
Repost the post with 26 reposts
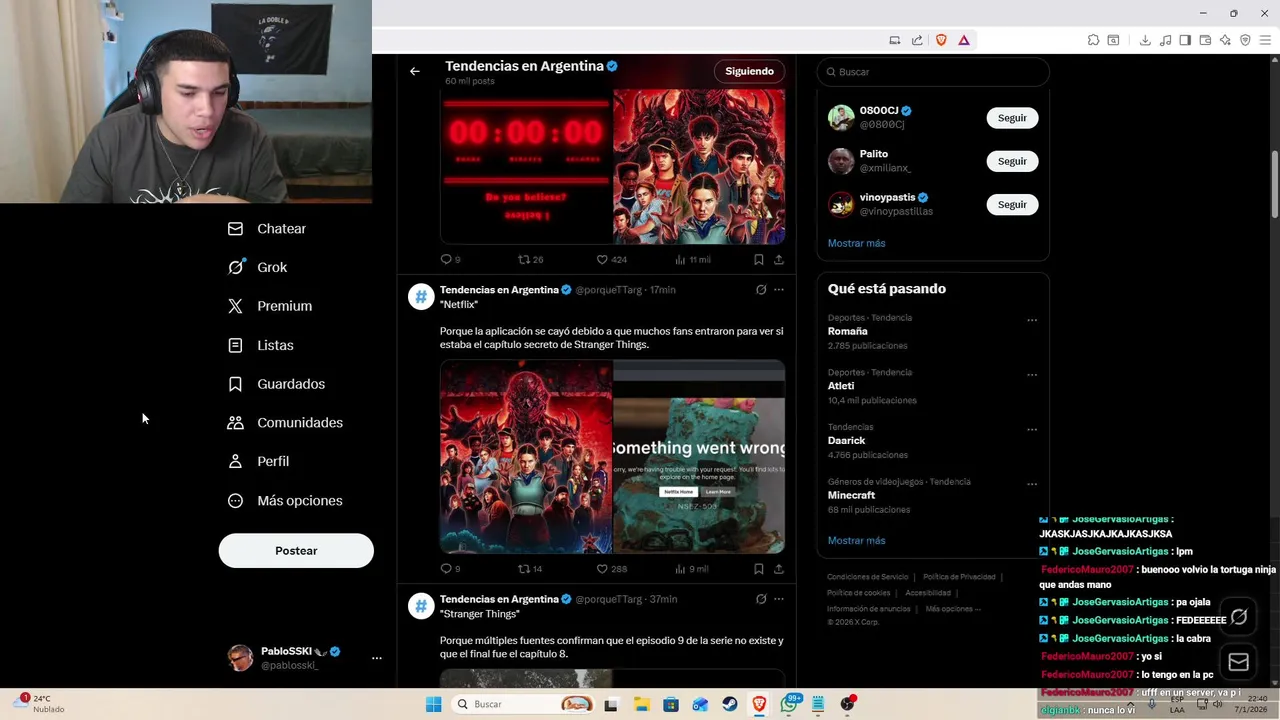click(529, 259)
